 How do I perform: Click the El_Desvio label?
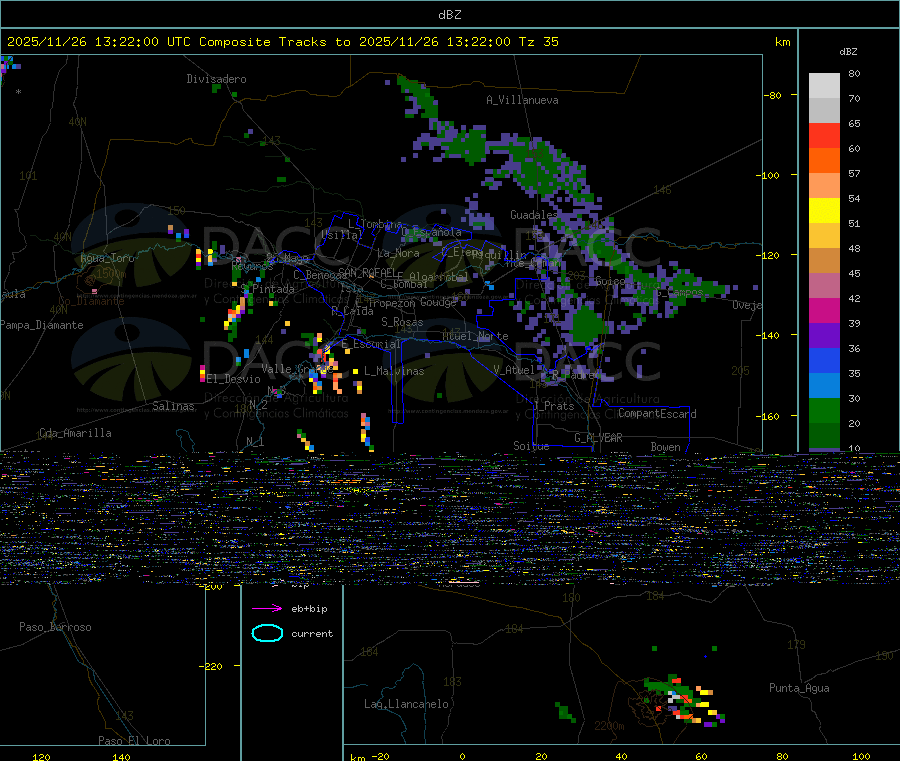point(234,379)
